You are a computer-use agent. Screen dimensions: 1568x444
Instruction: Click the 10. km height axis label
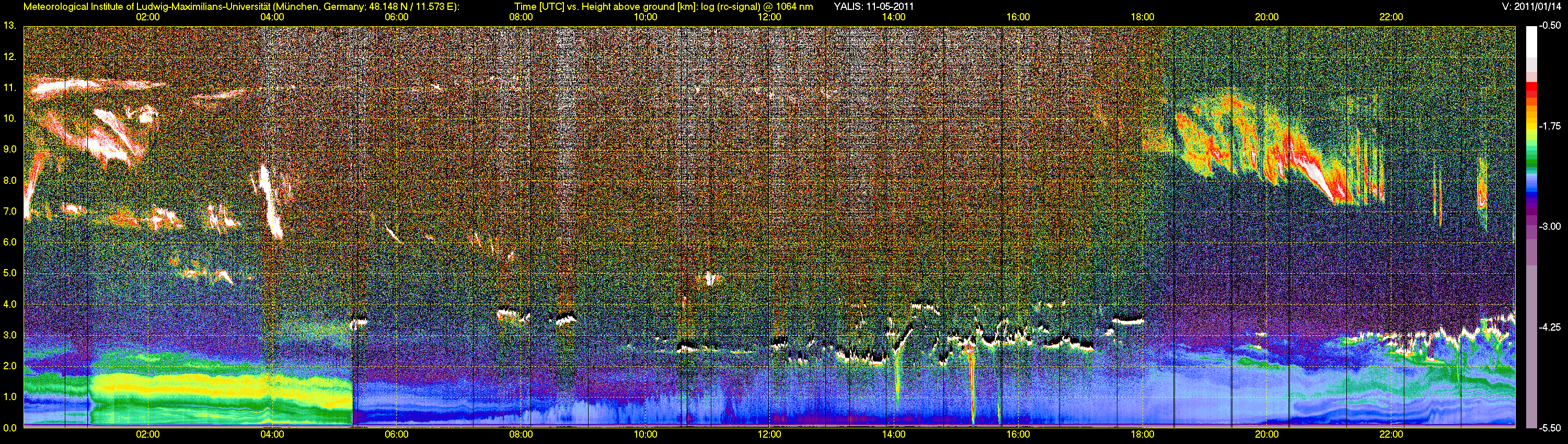pyautogui.click(x=9, y=119)
